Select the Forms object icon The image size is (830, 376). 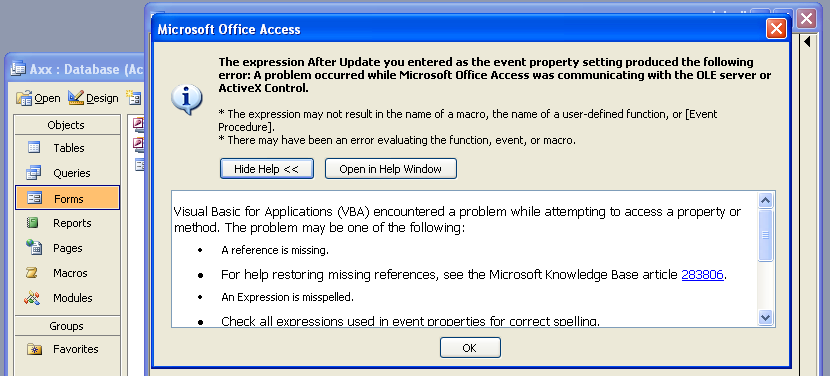coord(34,199)
